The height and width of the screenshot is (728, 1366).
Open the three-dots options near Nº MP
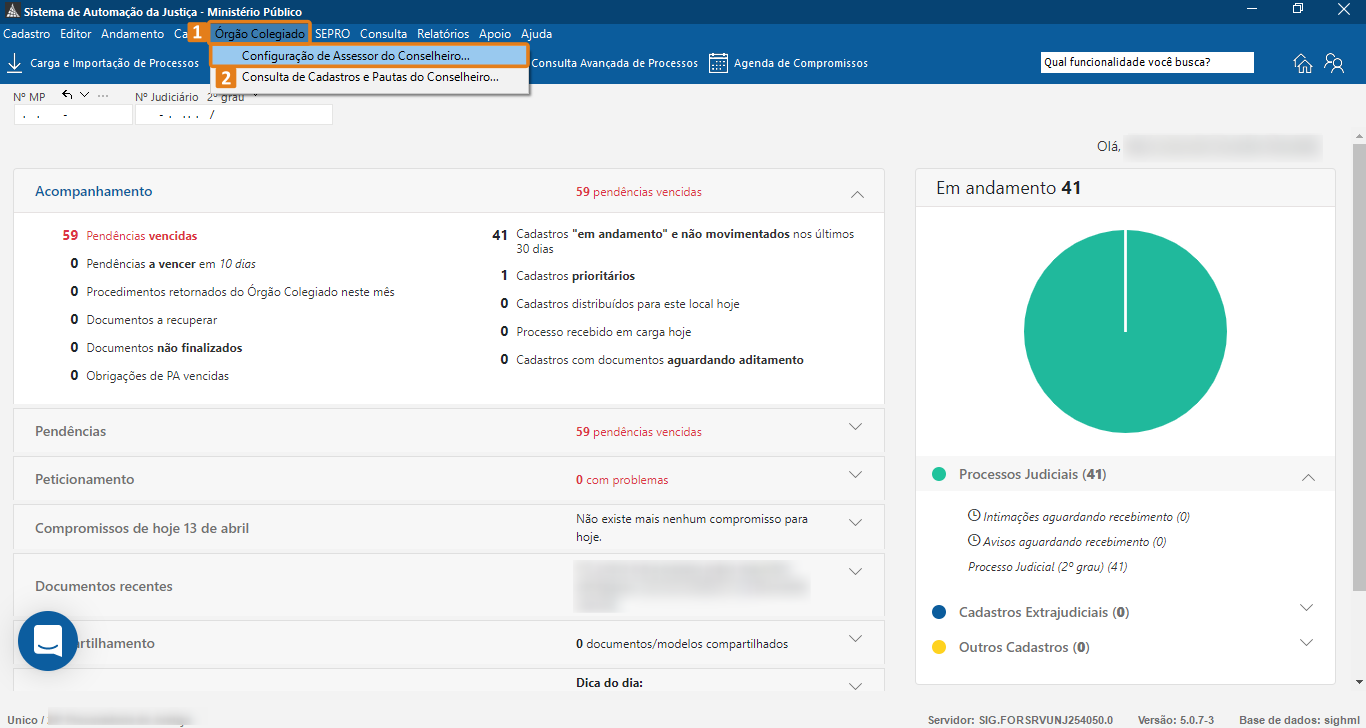coord(103,96)
